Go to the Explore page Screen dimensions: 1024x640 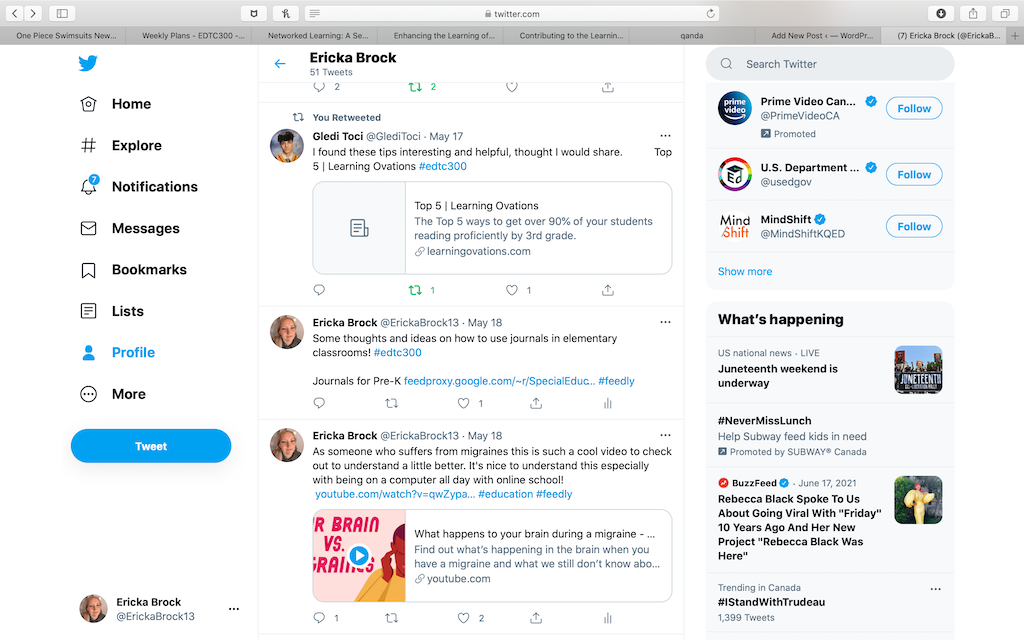121,145
